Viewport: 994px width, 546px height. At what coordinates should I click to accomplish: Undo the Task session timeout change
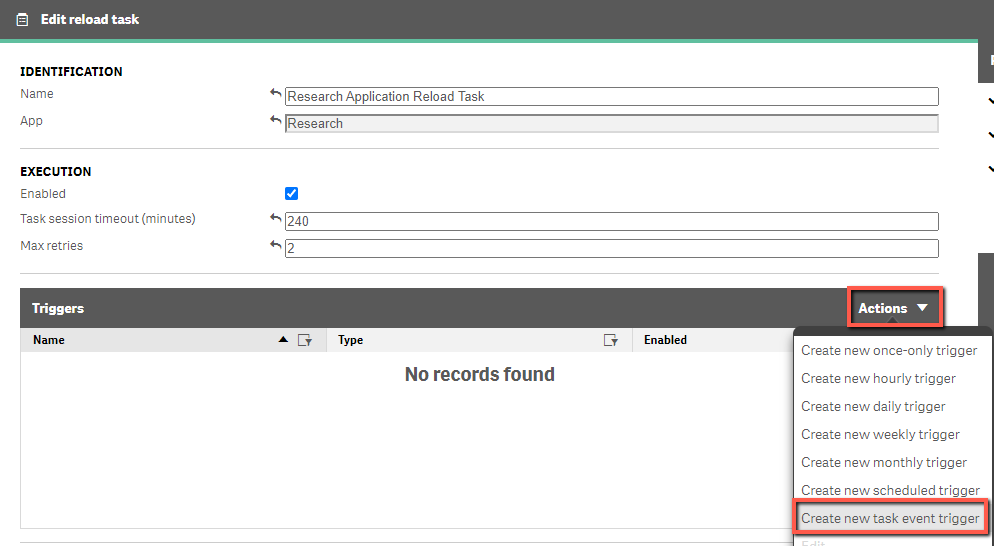click(x=275, y=219)
